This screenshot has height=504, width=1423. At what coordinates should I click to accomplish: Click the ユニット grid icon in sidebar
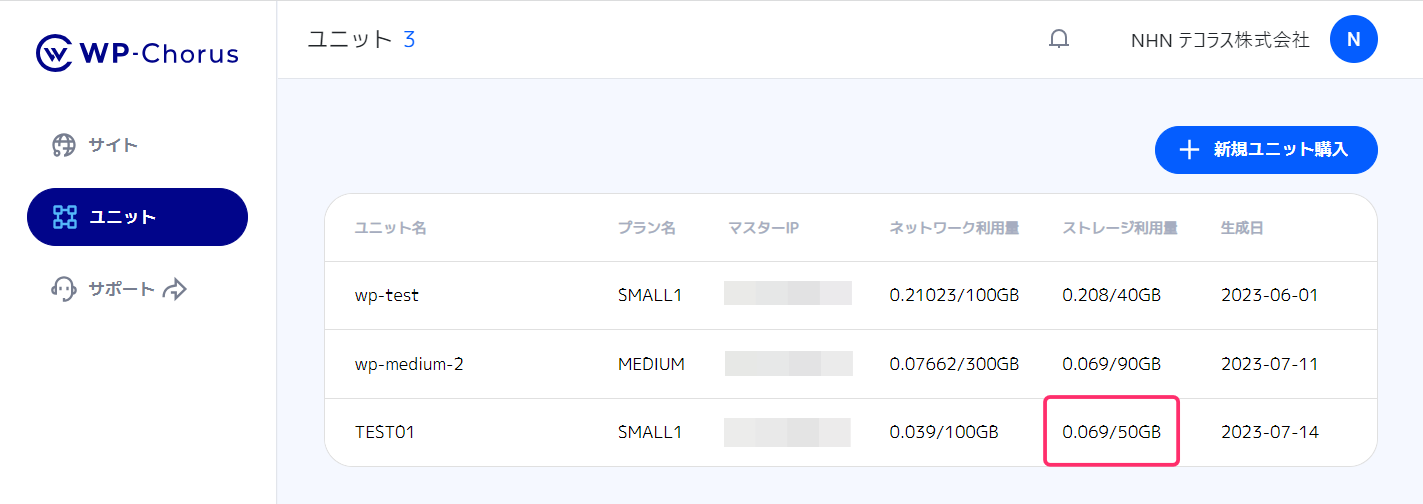tap(64, 217)
